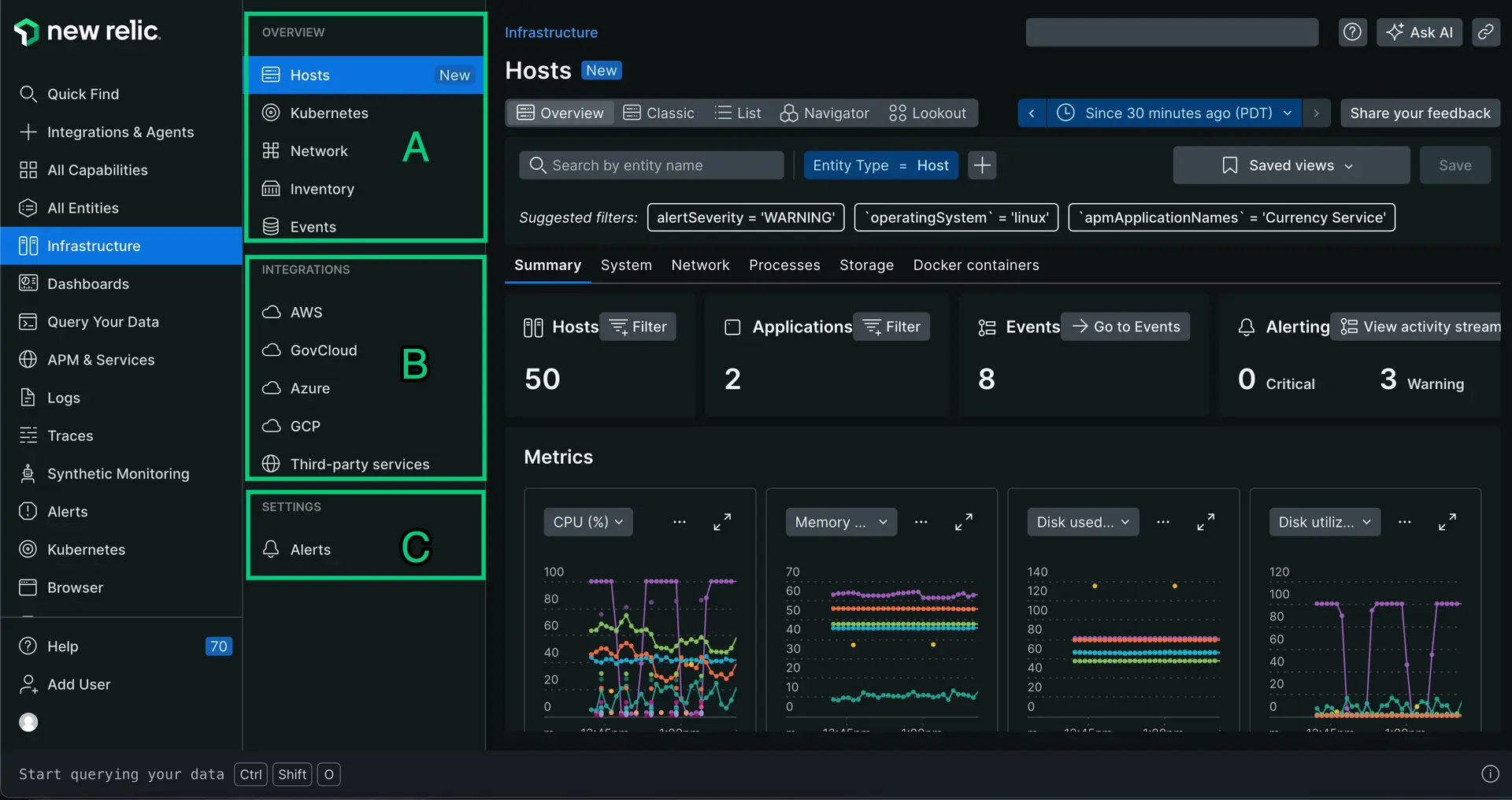
Task: Click the plus icon to add filter
Action: pos(982,165)
